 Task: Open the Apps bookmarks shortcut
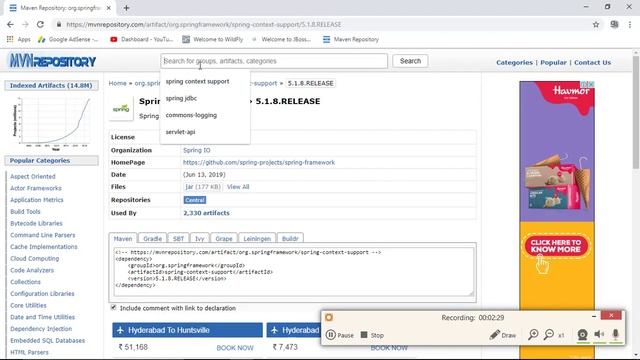[x=19, y=39]
